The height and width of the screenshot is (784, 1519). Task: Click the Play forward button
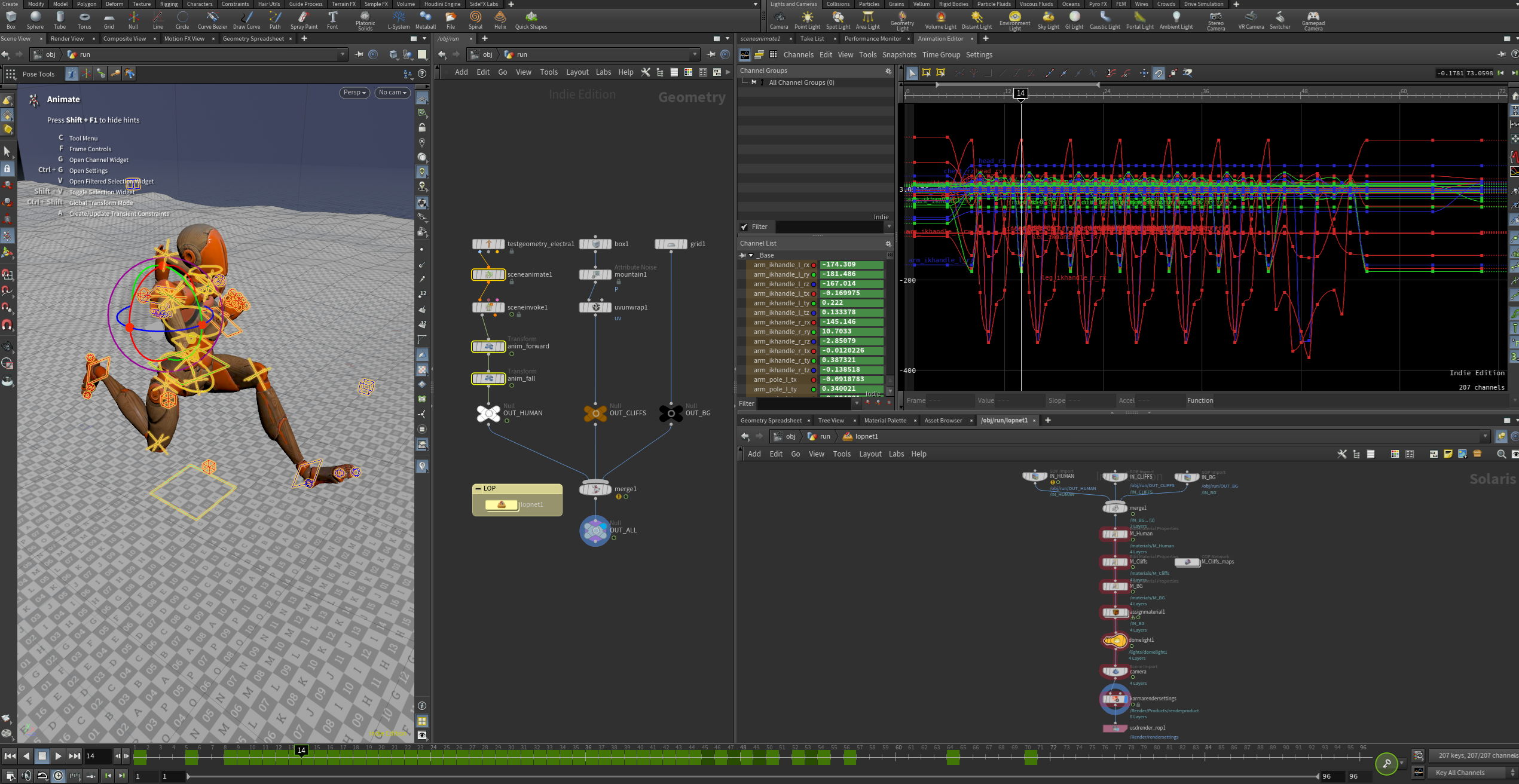[x=58, y=756]
